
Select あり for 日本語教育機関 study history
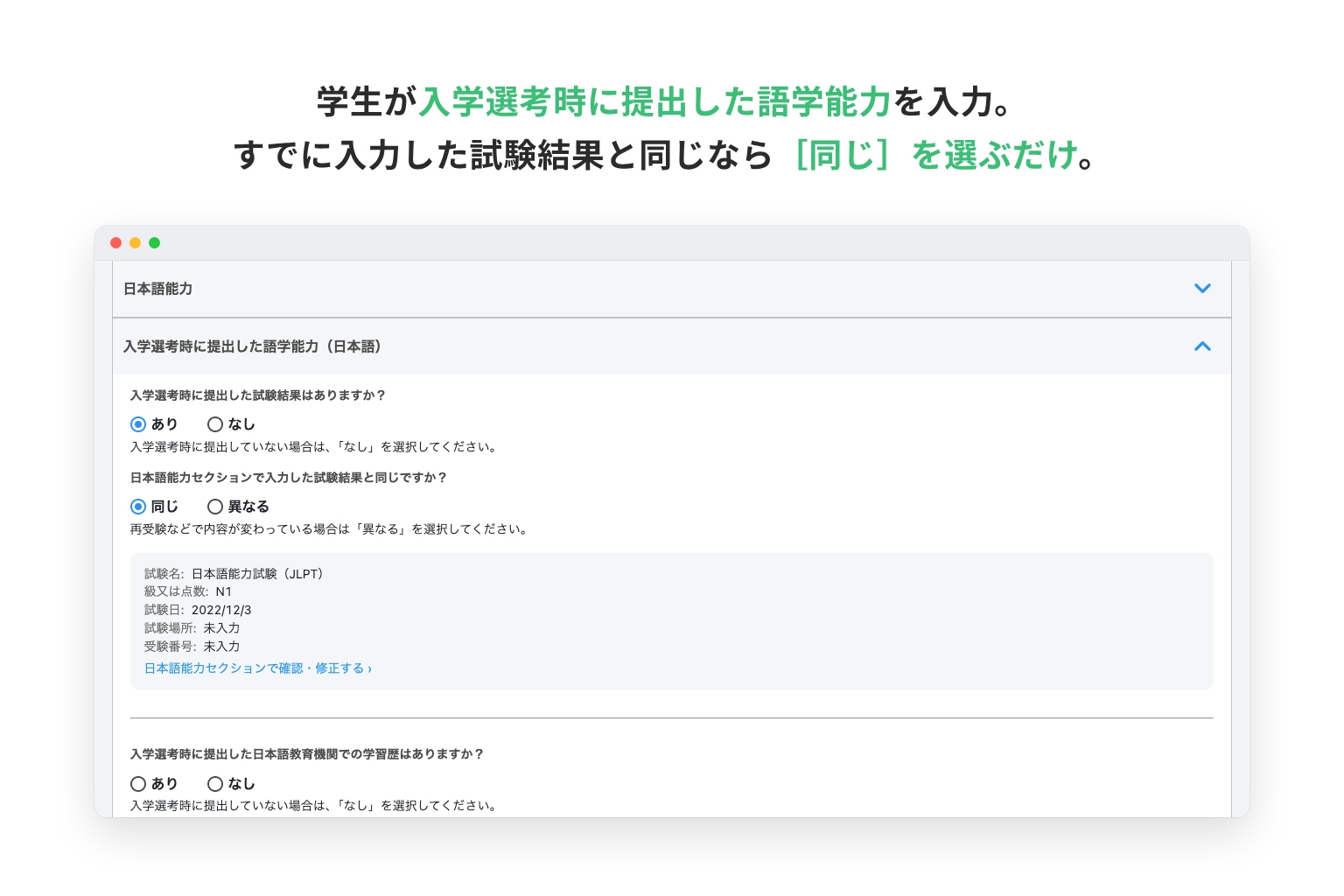(138, 784)
